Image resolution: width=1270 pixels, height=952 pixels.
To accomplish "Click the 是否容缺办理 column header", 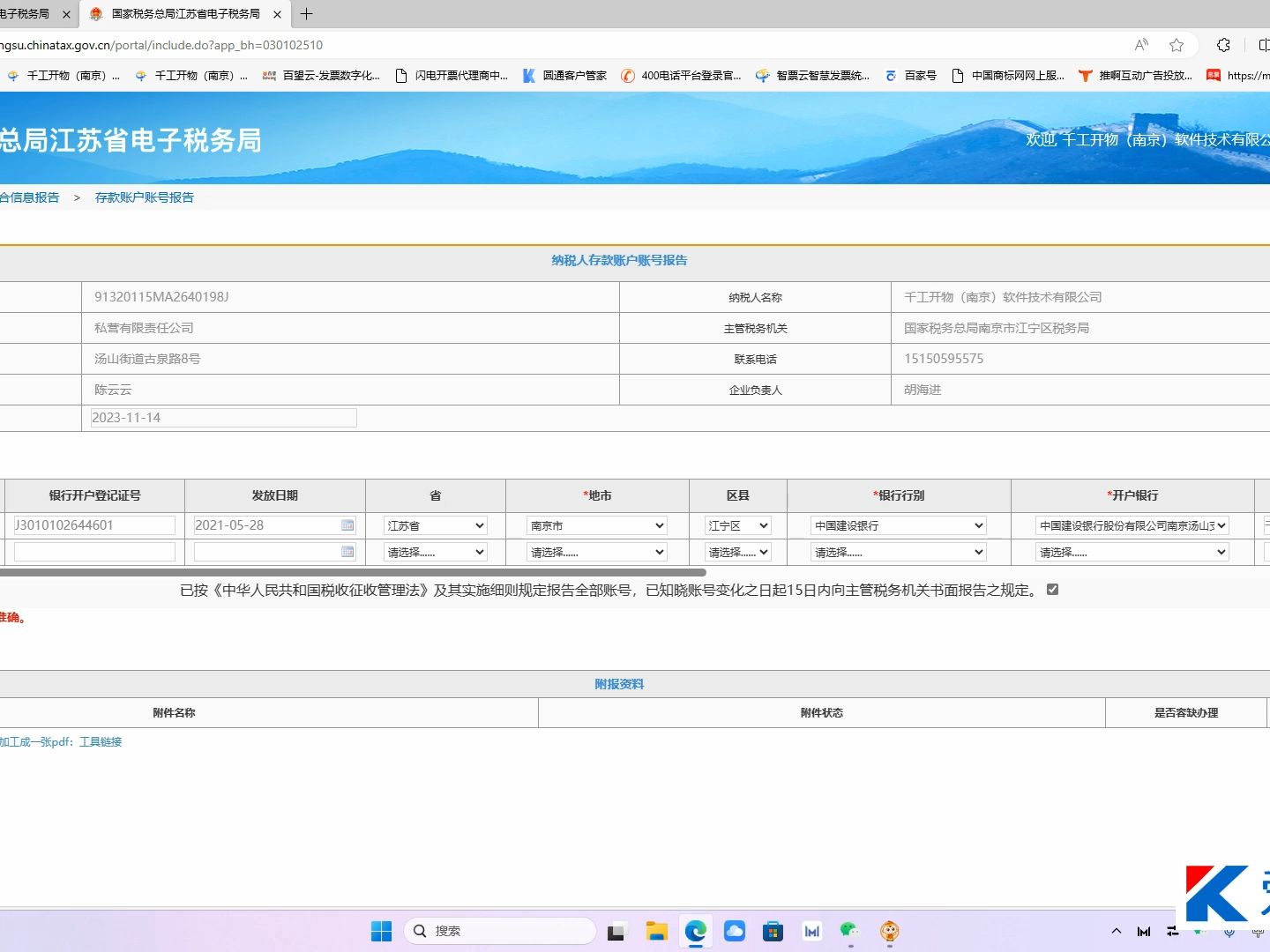I will 1186,712.
